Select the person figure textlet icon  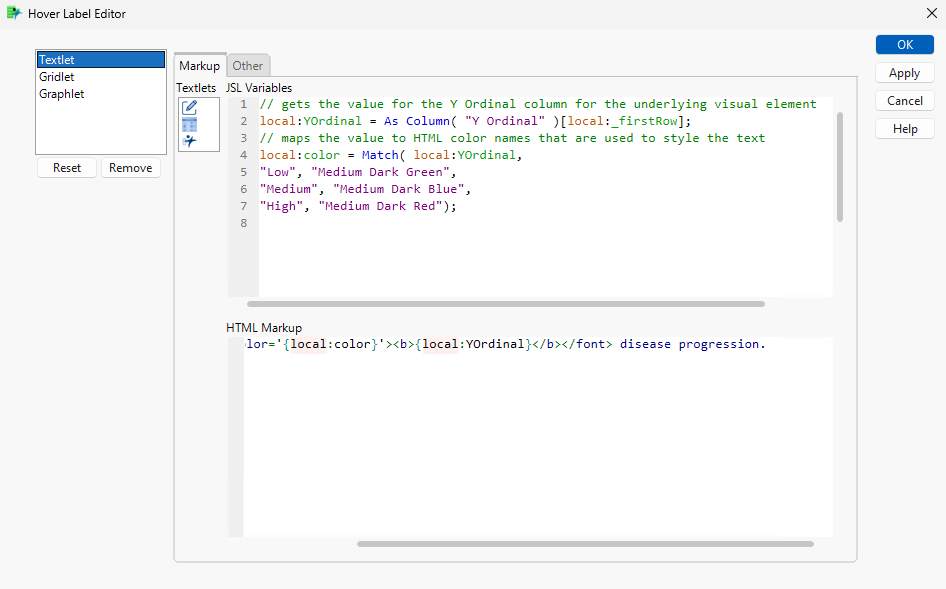190,140
